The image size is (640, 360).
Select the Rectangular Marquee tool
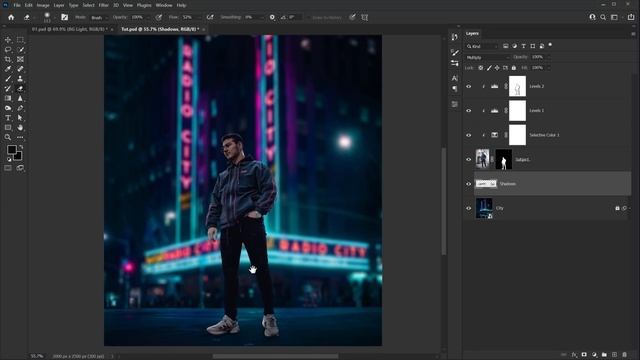[x=20, y=40]
